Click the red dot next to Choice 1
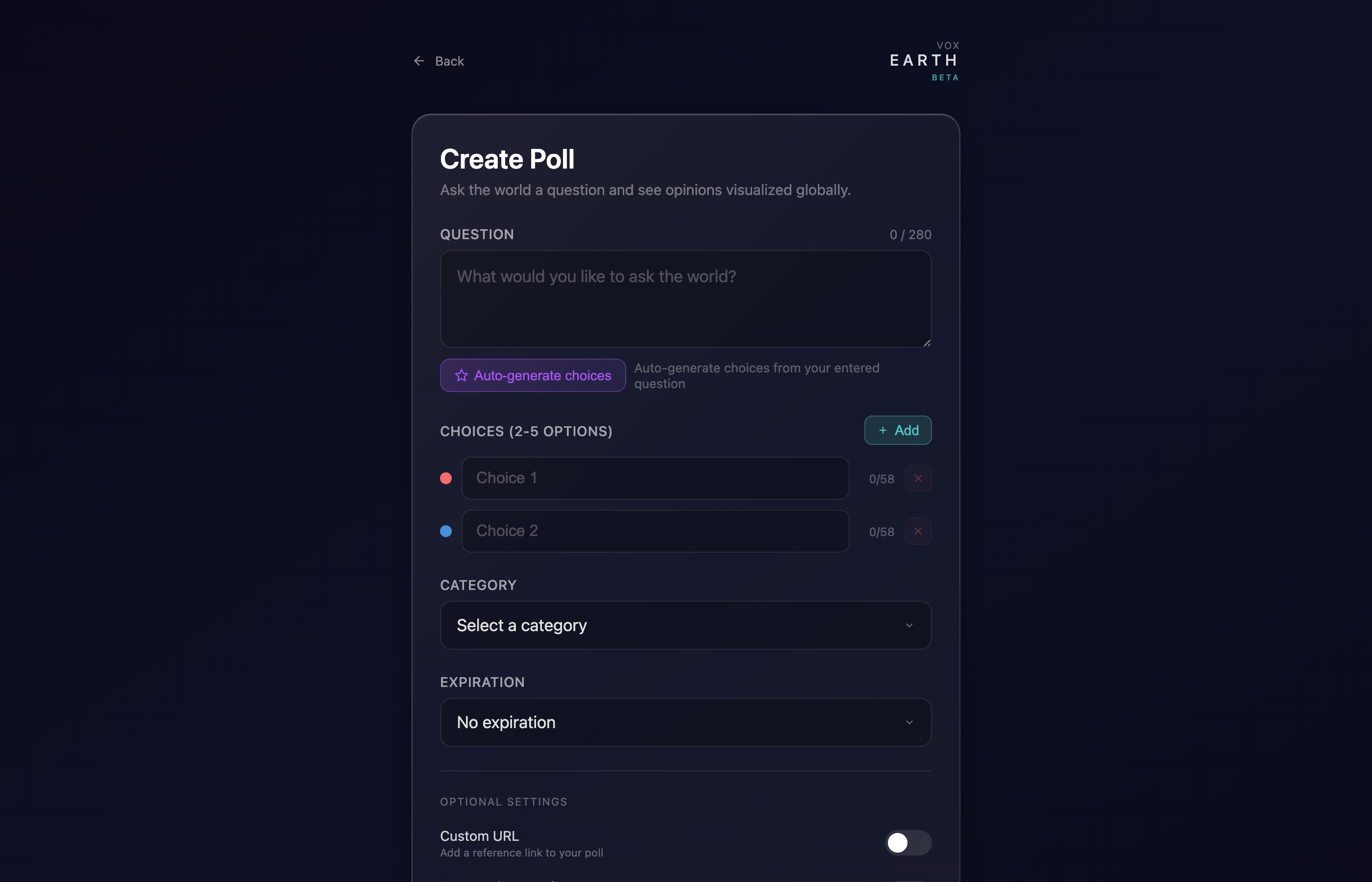Image resolution: width=1372 pixels, height=882 pixels. [x=445, y=478]
